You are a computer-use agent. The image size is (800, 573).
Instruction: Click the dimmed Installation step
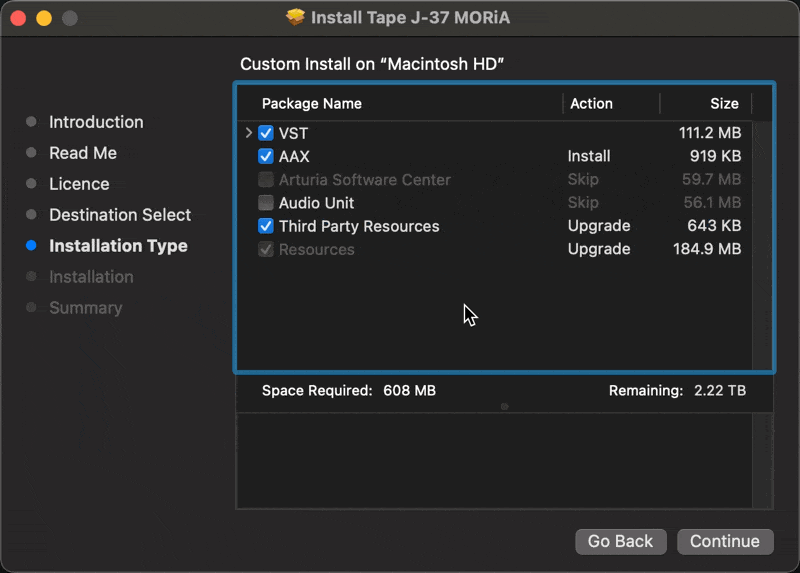click(91, 277)
